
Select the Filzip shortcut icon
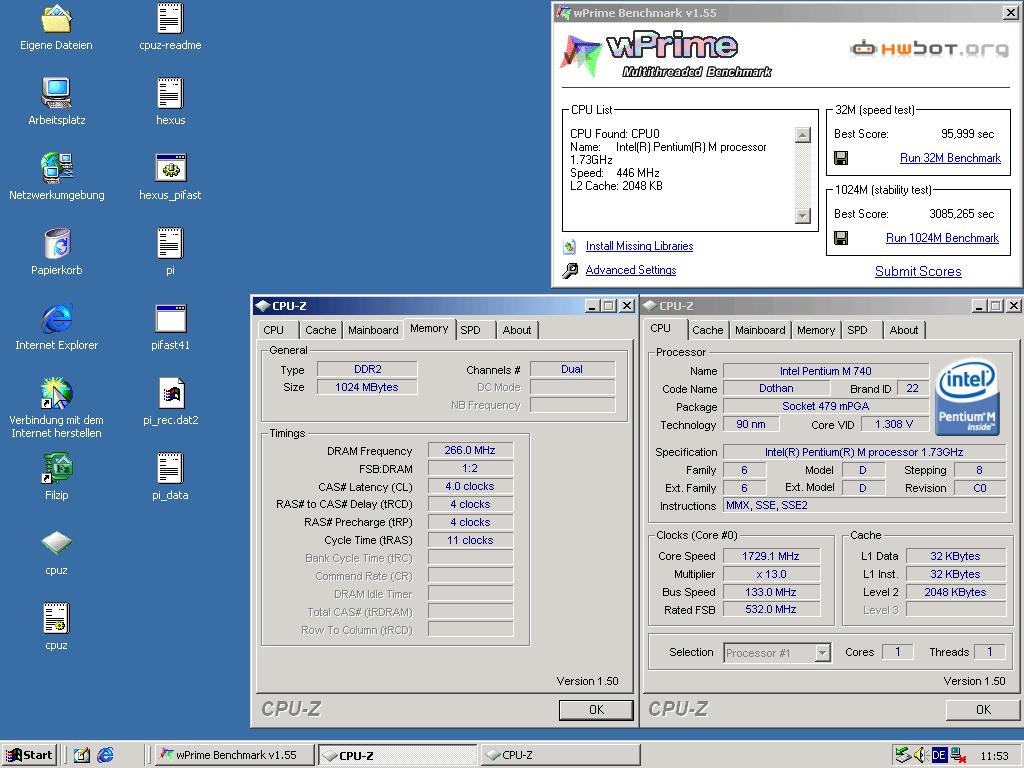point(56,468)
